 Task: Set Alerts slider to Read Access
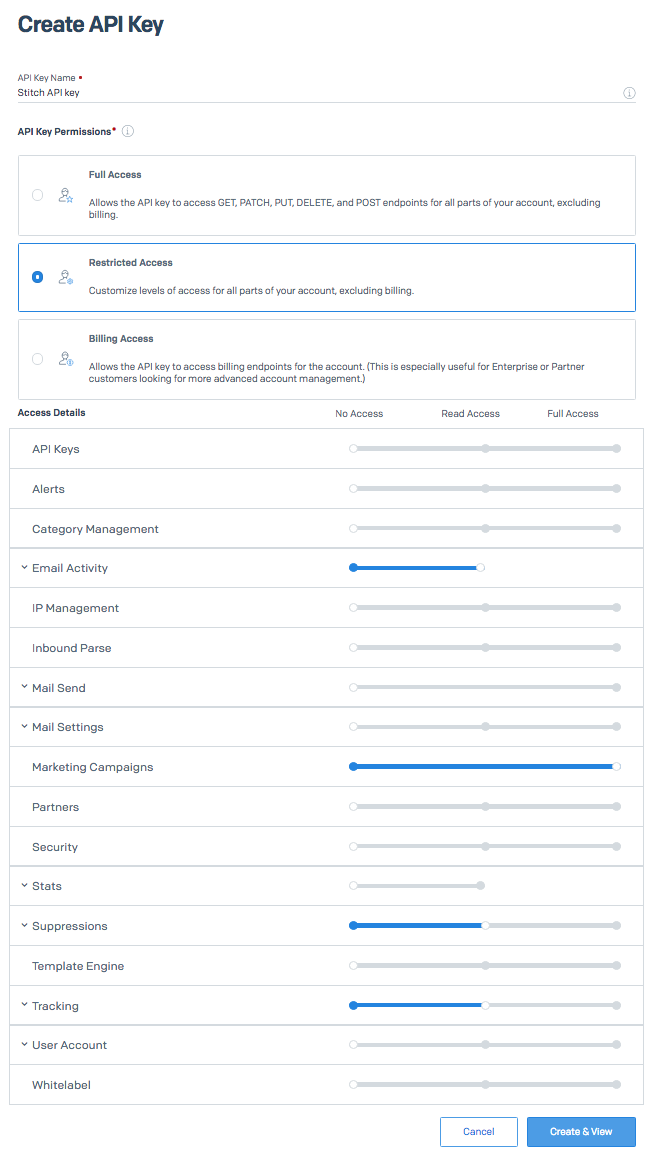(485, 489)
